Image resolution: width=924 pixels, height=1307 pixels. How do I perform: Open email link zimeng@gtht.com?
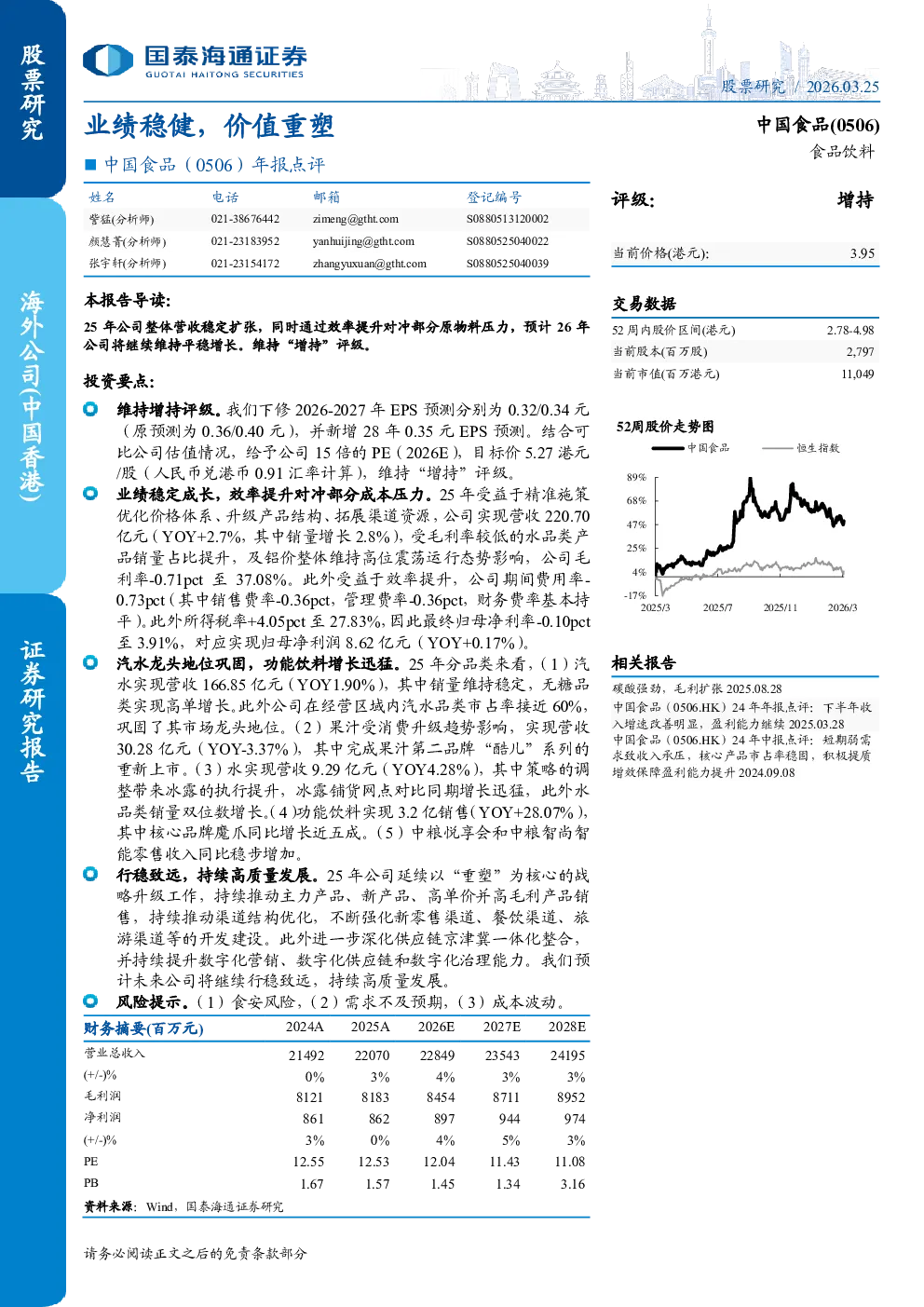[x=356, y=220]
